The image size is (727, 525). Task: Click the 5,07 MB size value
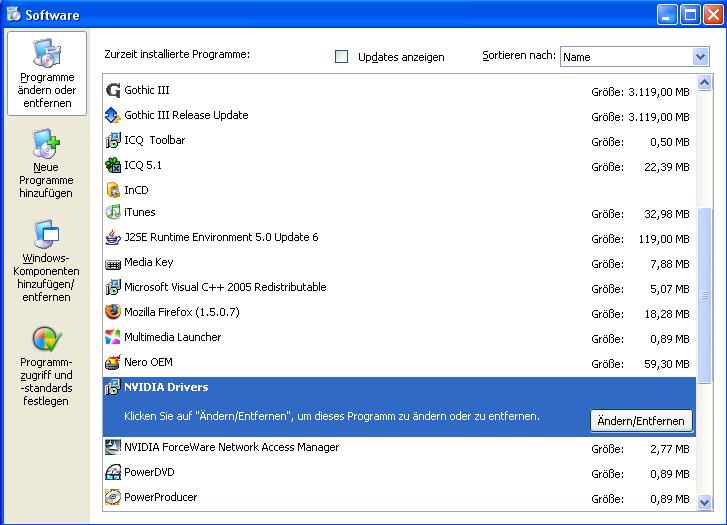tap(670, 289)
